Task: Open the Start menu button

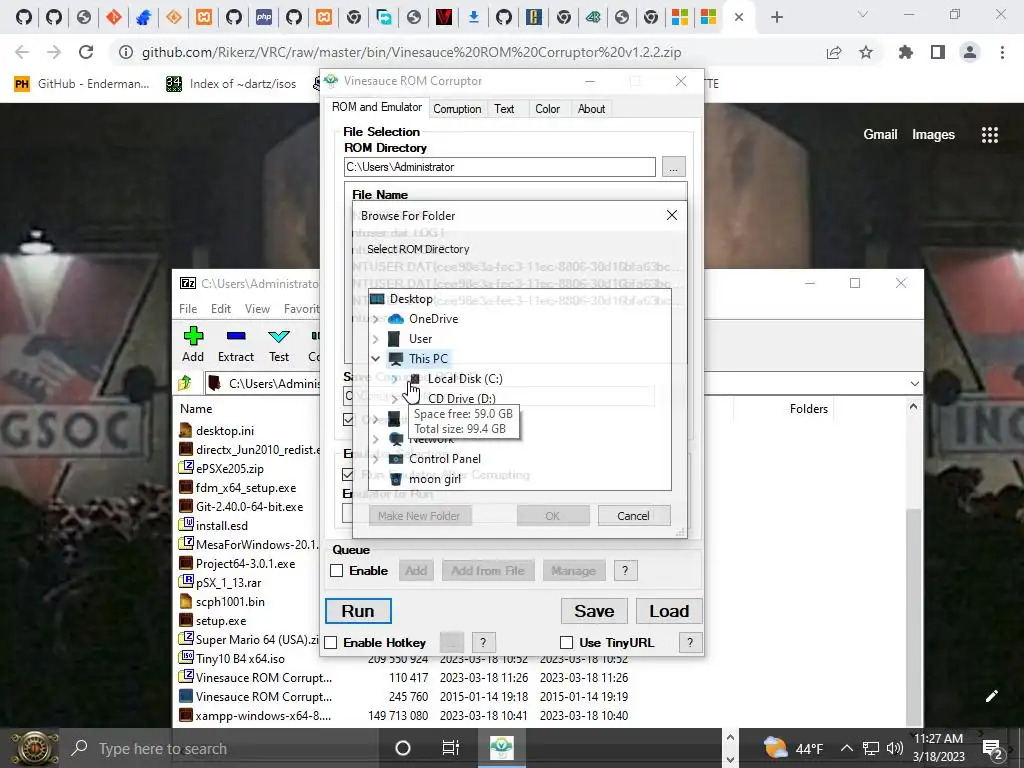Action: pyautogui.click(x=34, y=748)
